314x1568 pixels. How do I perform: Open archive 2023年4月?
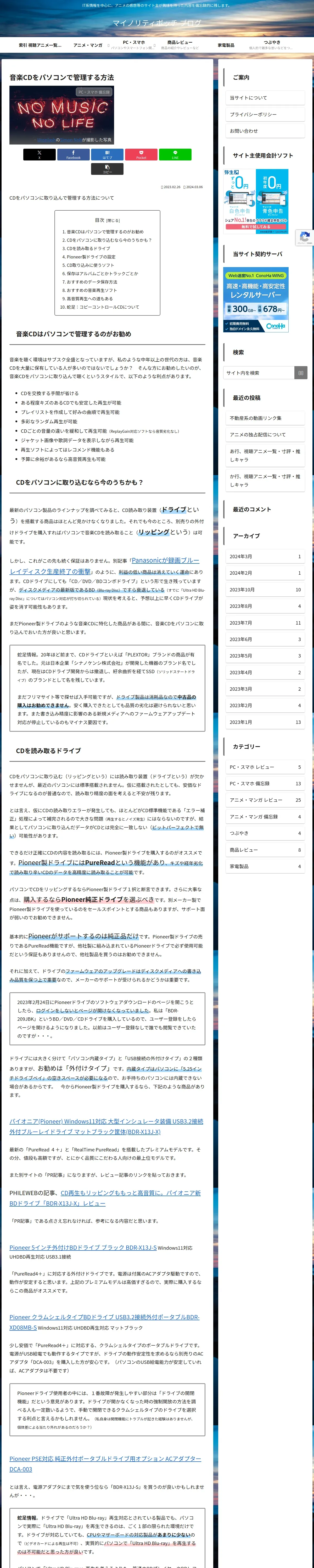[265, 673]
